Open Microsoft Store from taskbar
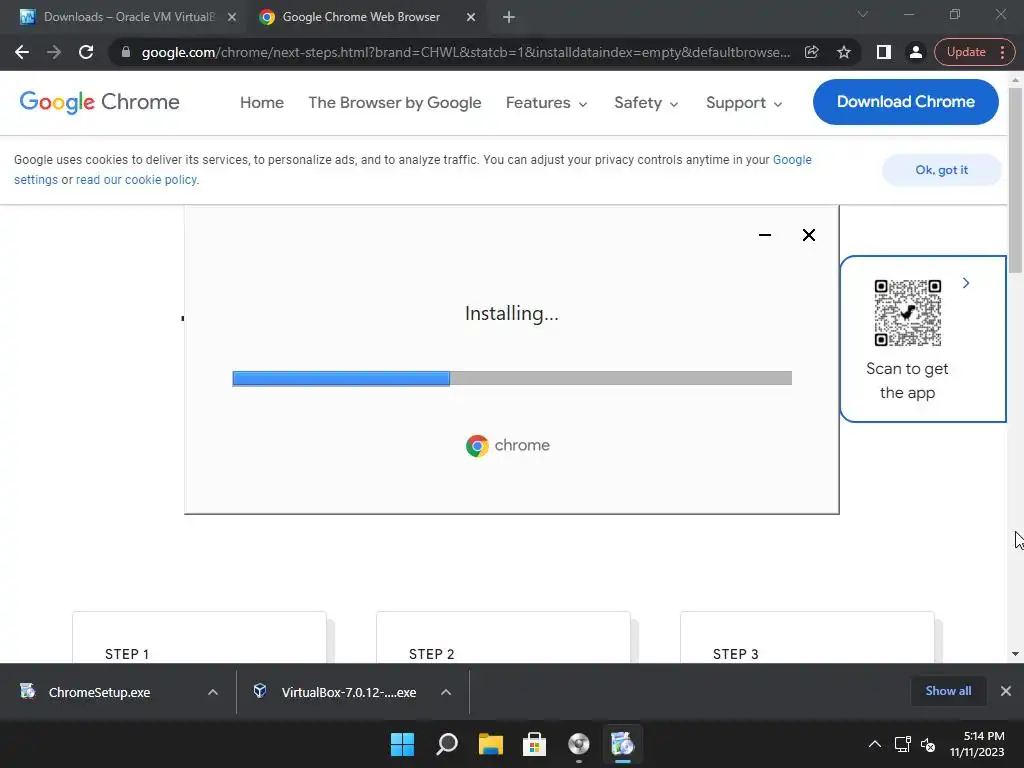The height and width of the screenshot is (768, 1024). point(534,744)
